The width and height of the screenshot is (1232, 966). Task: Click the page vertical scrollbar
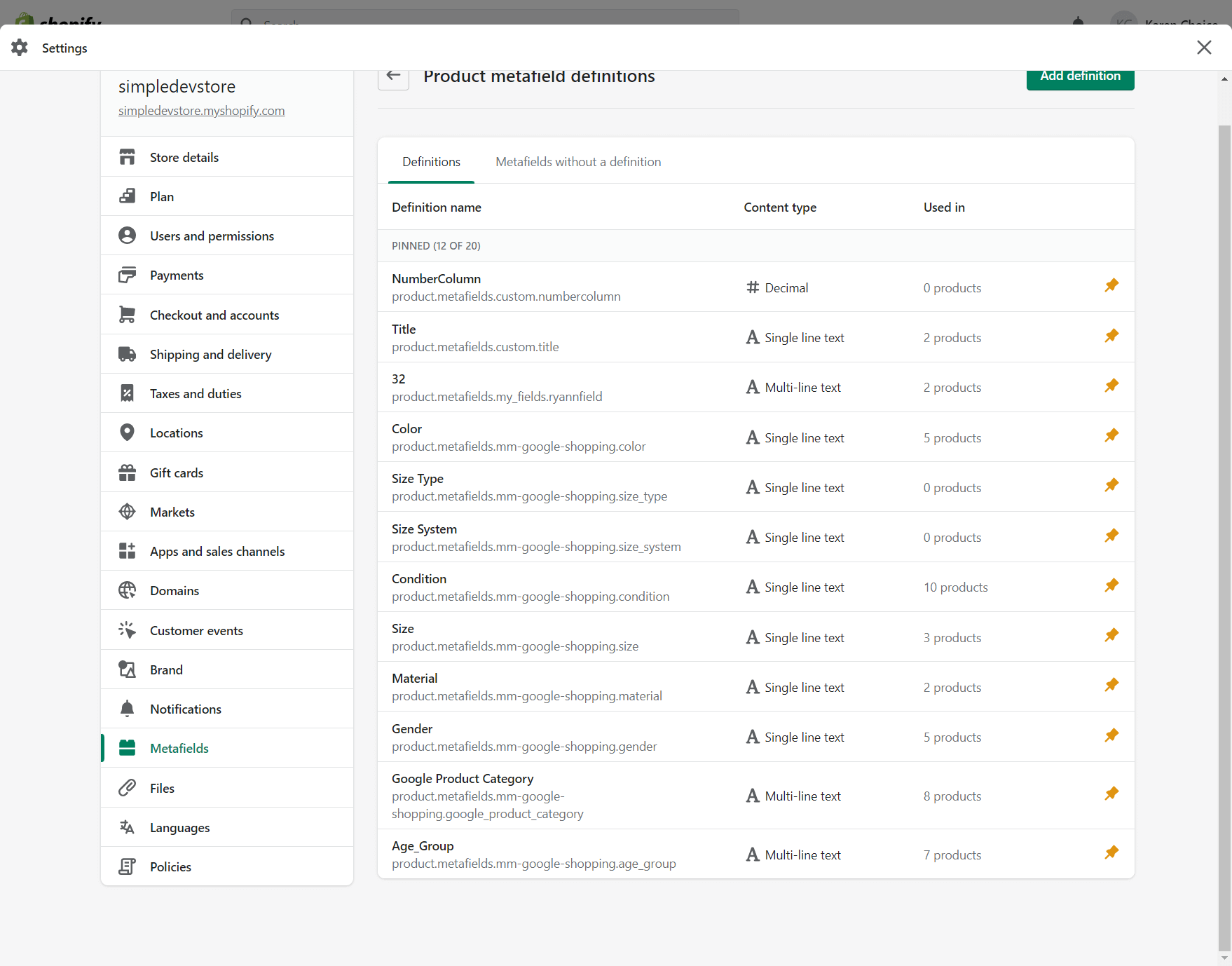1224,491
